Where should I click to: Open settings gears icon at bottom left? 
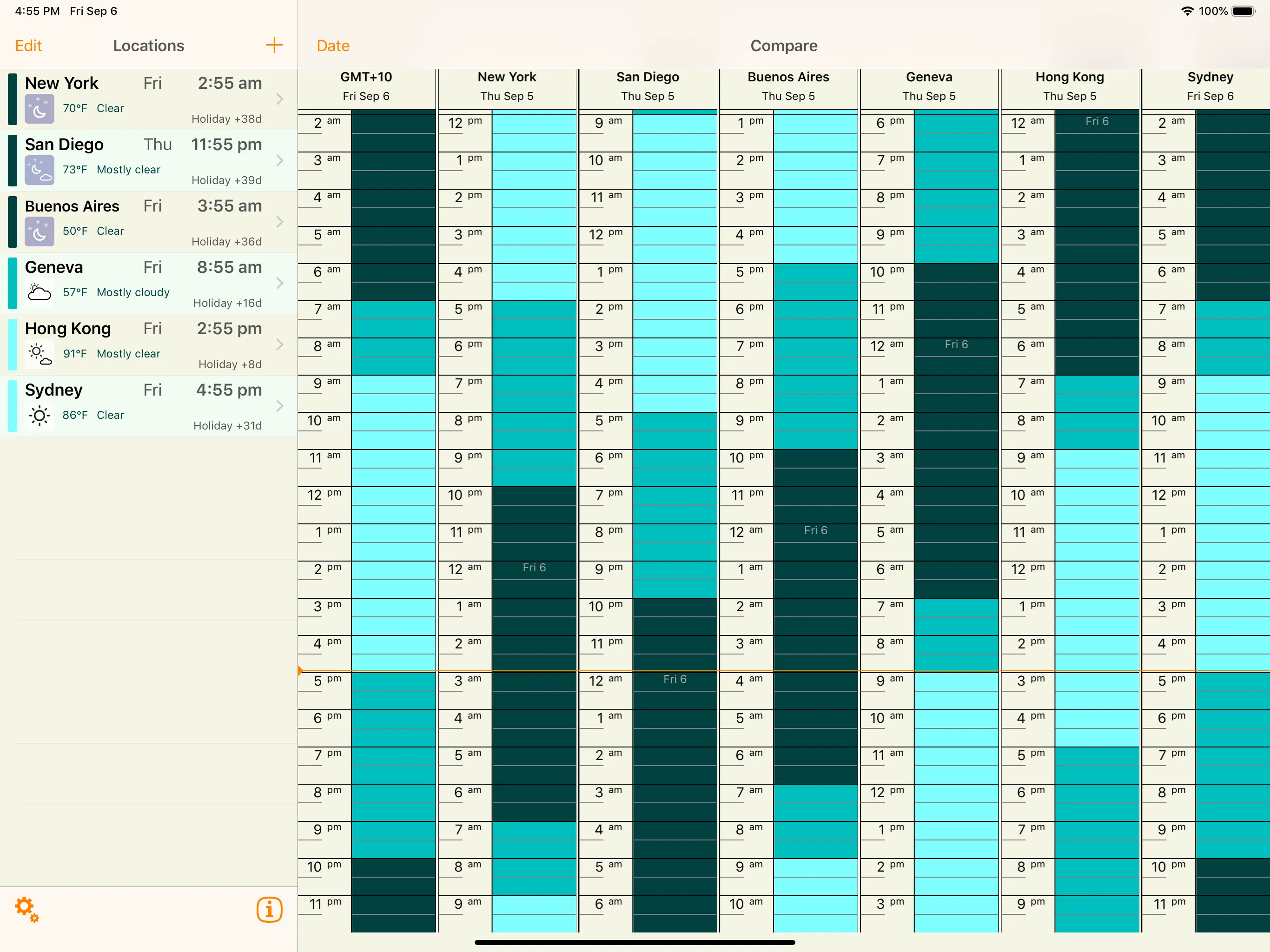[x=26, y=909]
